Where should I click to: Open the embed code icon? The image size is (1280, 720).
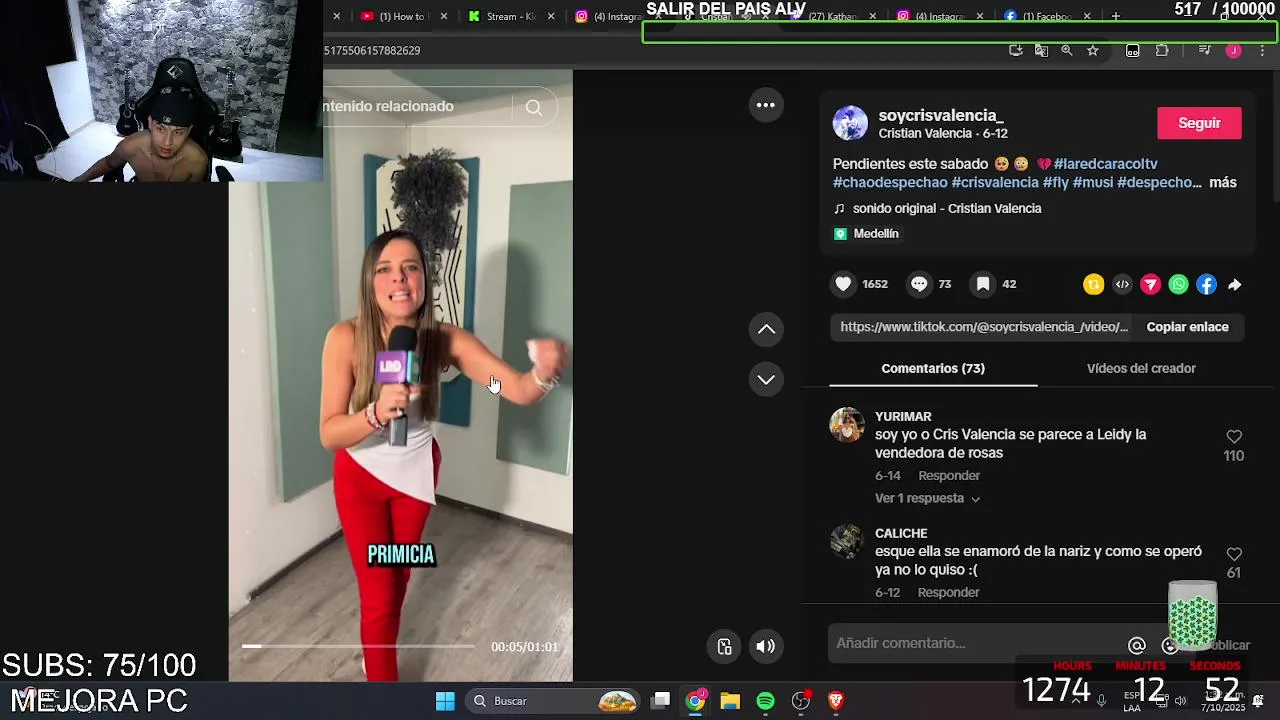coord(1122,285)
